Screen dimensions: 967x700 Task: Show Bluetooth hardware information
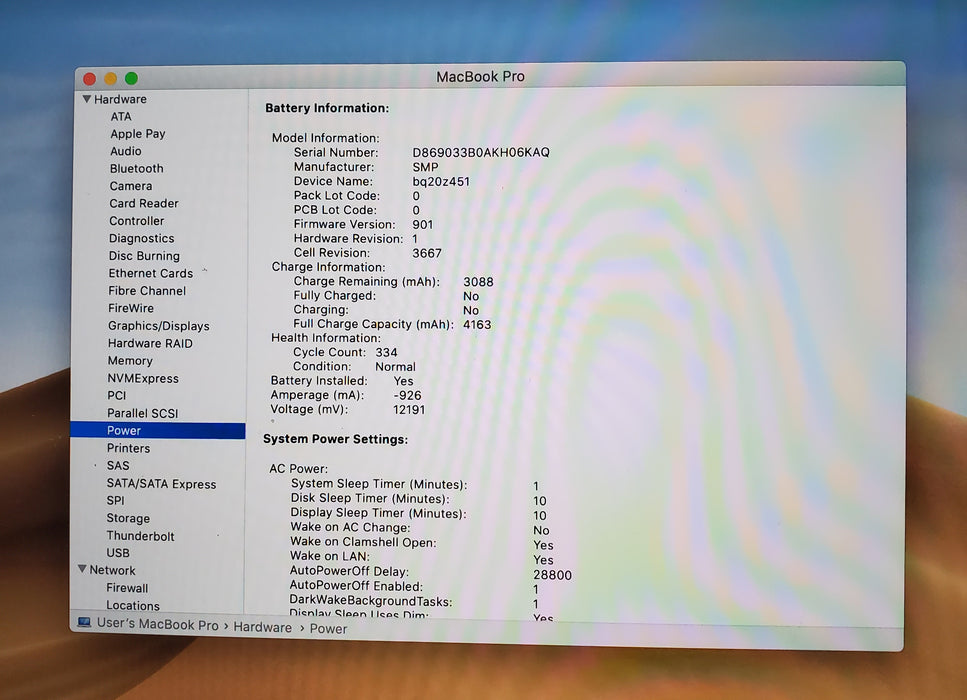tap(136, 168)
